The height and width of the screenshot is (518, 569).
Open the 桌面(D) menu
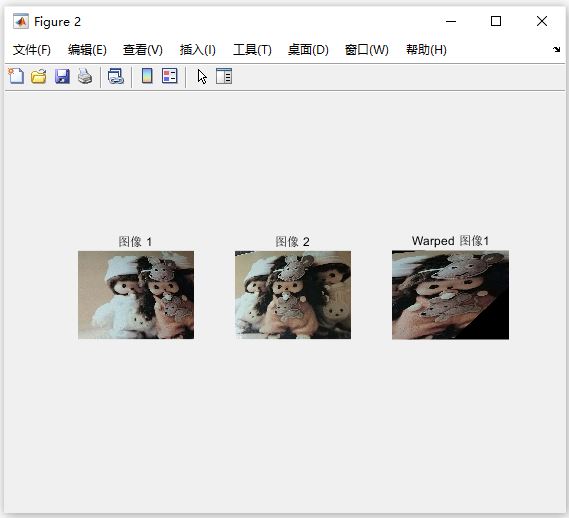point(308,50)
